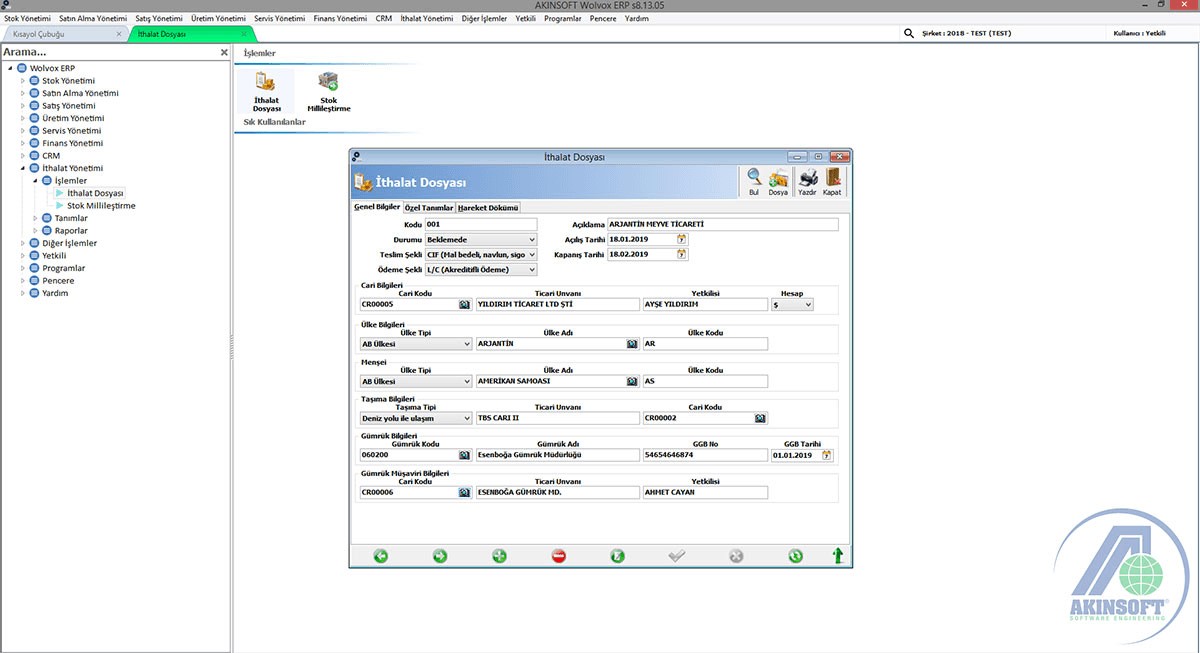Expand Finans Yönetimi in the tree
The image size is (1200, 653).
23,144
